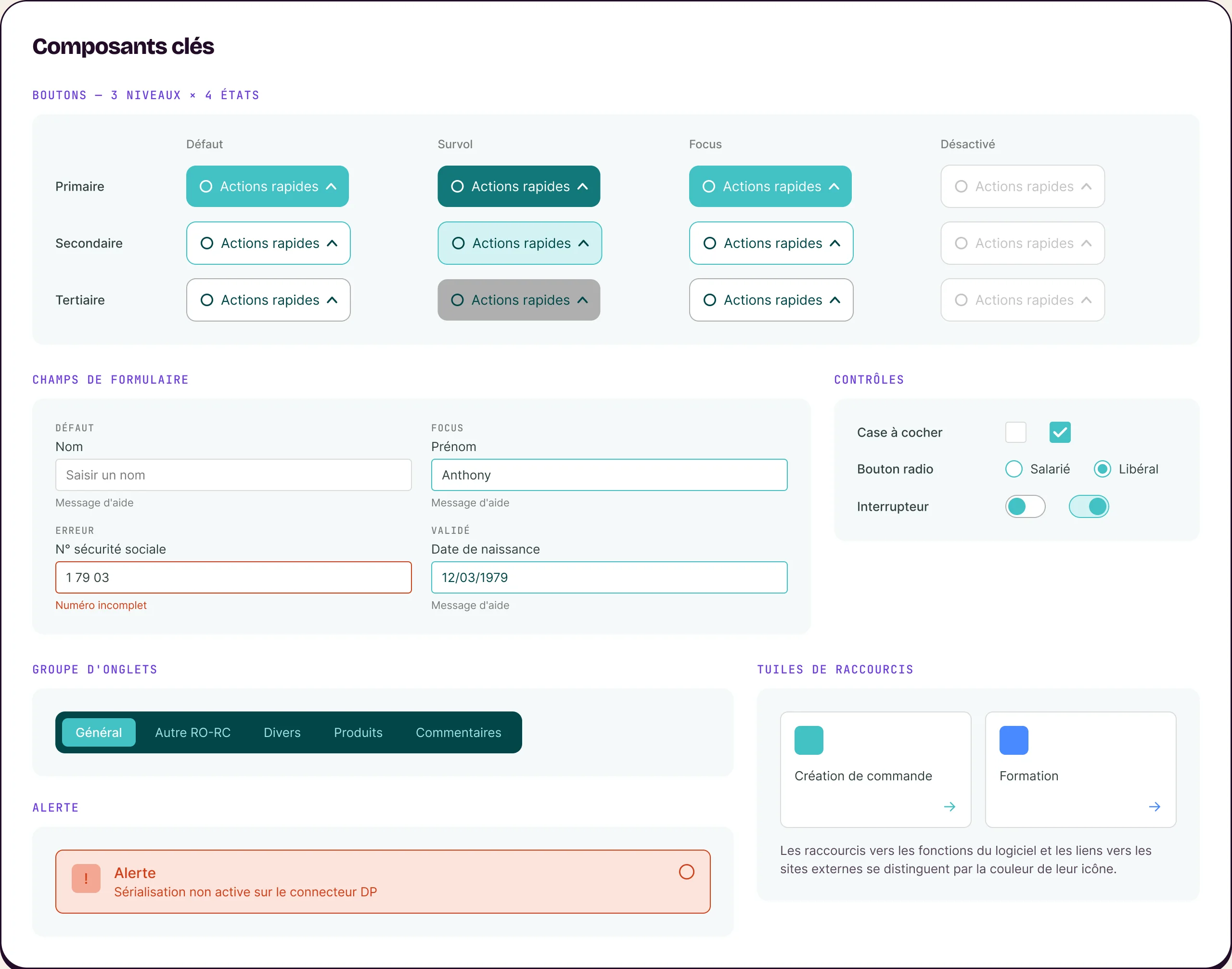The image size is (1232, 969).
Task: Open the Création de commande shortcut tile
Action: coord(875,770)
